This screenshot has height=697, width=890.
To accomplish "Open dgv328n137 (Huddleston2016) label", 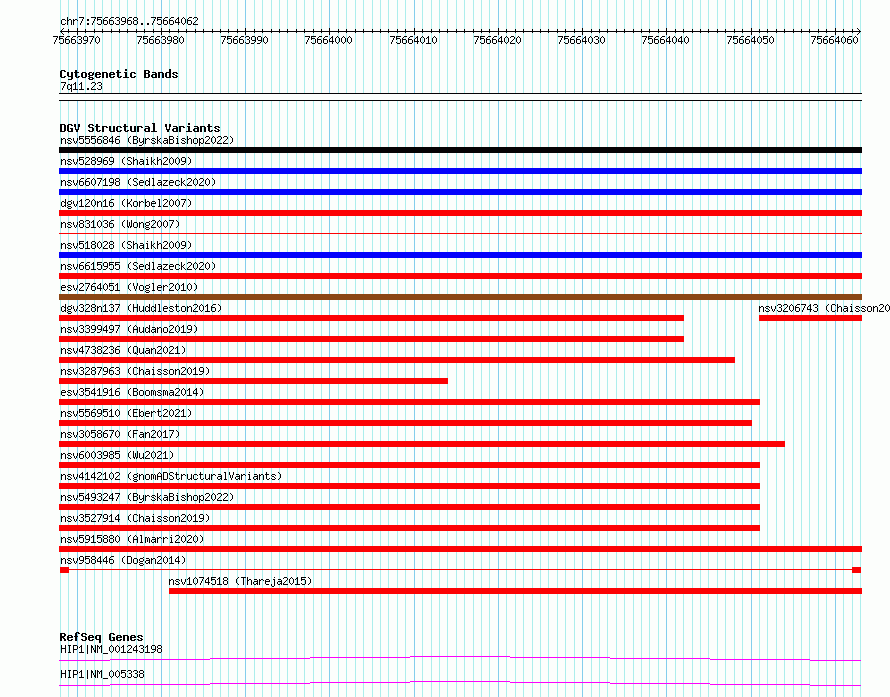I will (x=141, y=308).
